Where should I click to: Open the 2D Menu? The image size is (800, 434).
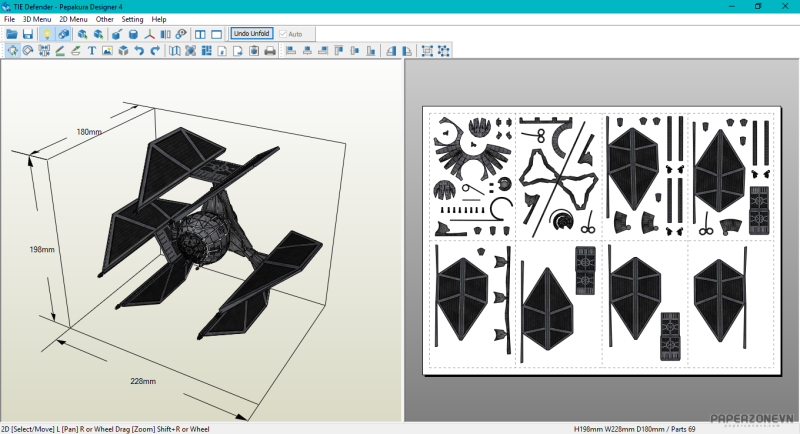tap(72, 19)
